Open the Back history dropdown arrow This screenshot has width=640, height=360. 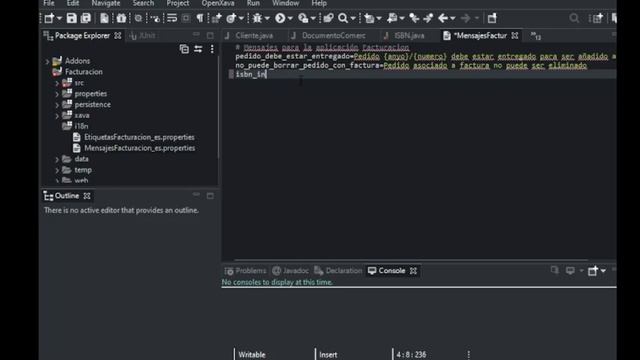click(x=453, y=18)
